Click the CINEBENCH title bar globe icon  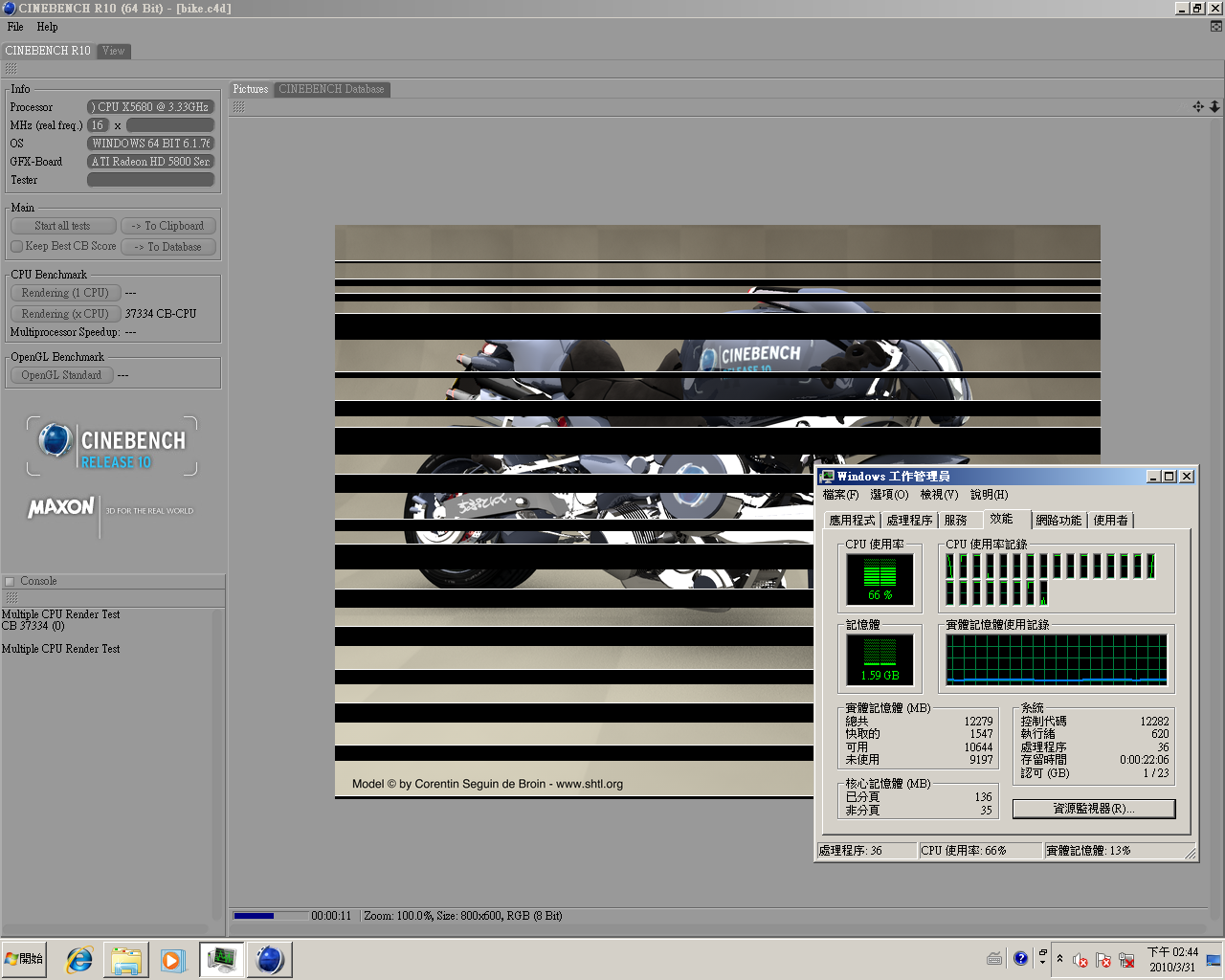click(9, 8)
